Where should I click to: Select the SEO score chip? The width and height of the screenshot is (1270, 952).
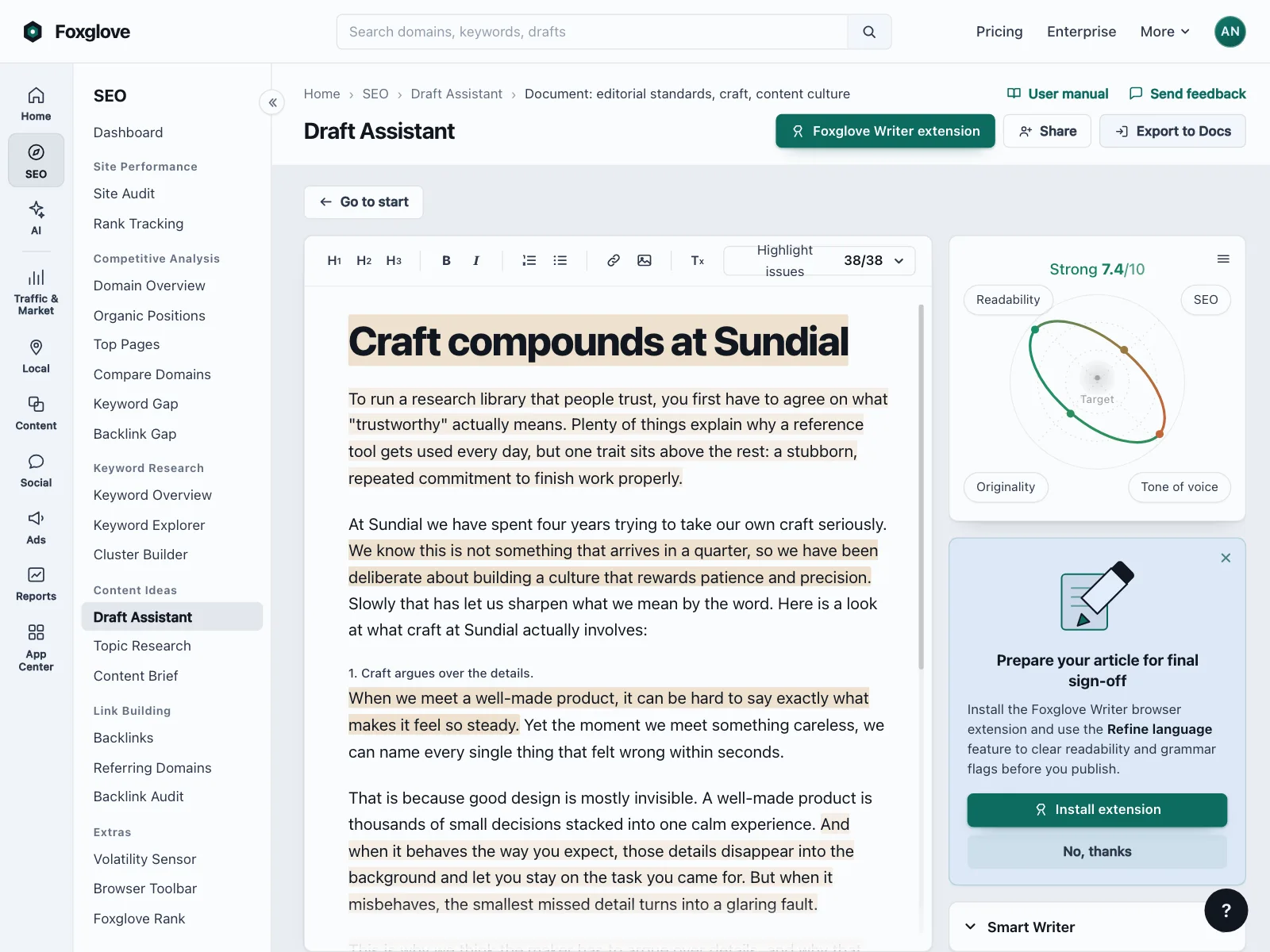point(1206,300)
